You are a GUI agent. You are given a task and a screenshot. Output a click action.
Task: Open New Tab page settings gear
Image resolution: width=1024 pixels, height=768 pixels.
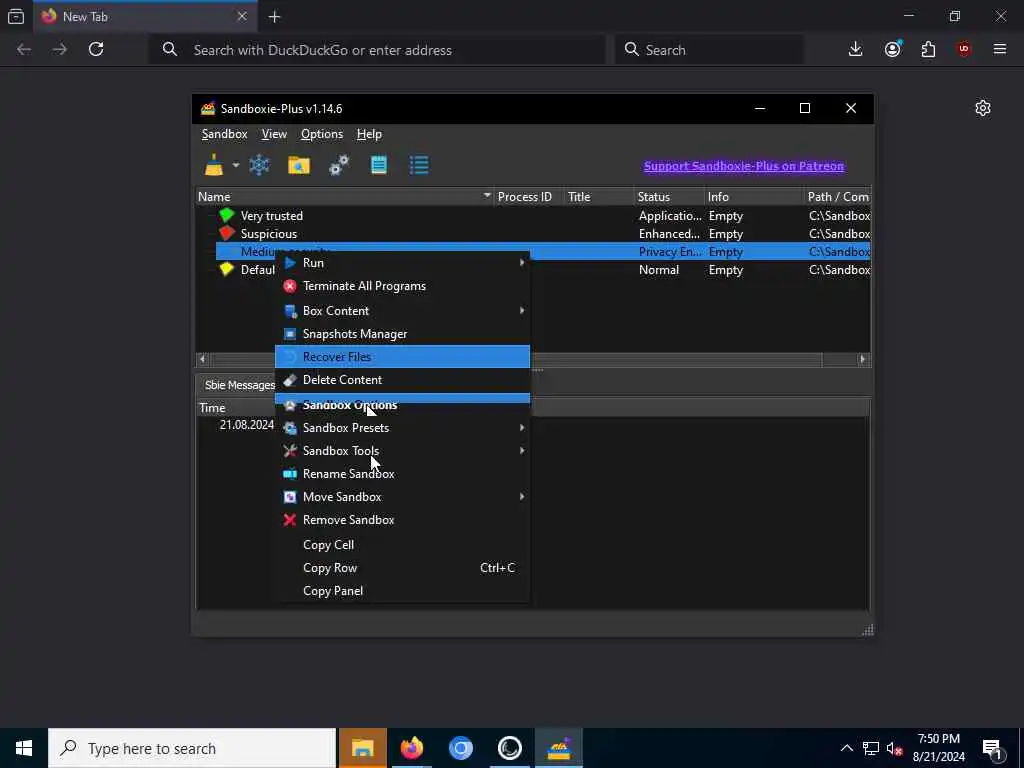click(983, 108)
